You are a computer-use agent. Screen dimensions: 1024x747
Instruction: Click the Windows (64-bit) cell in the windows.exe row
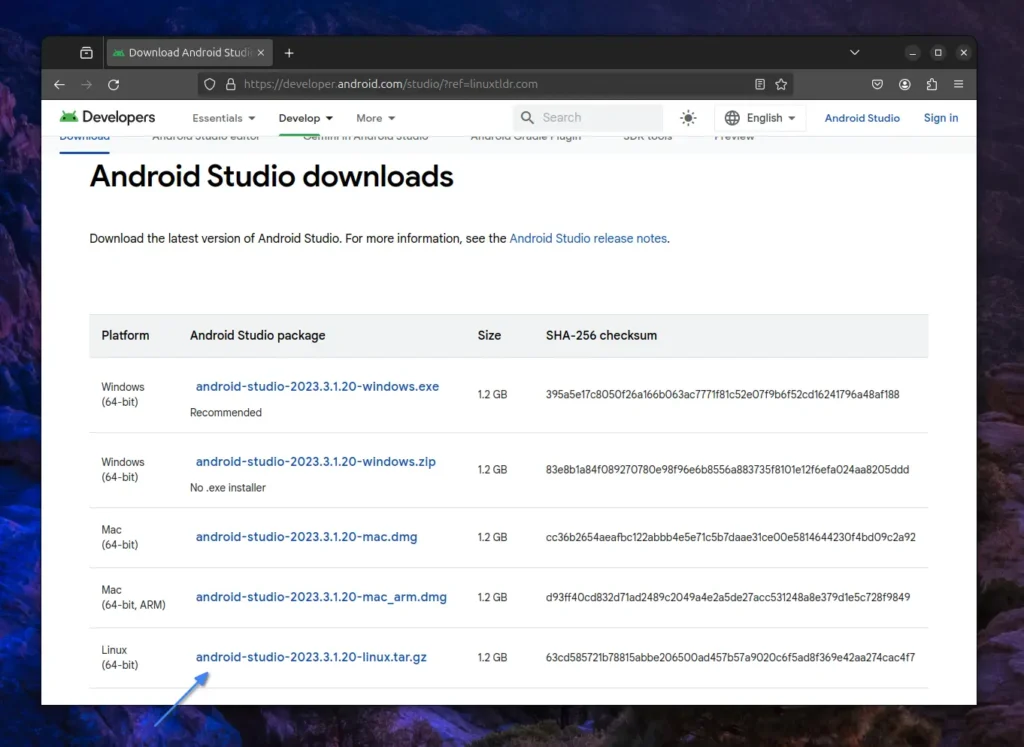tap(123, 394)
